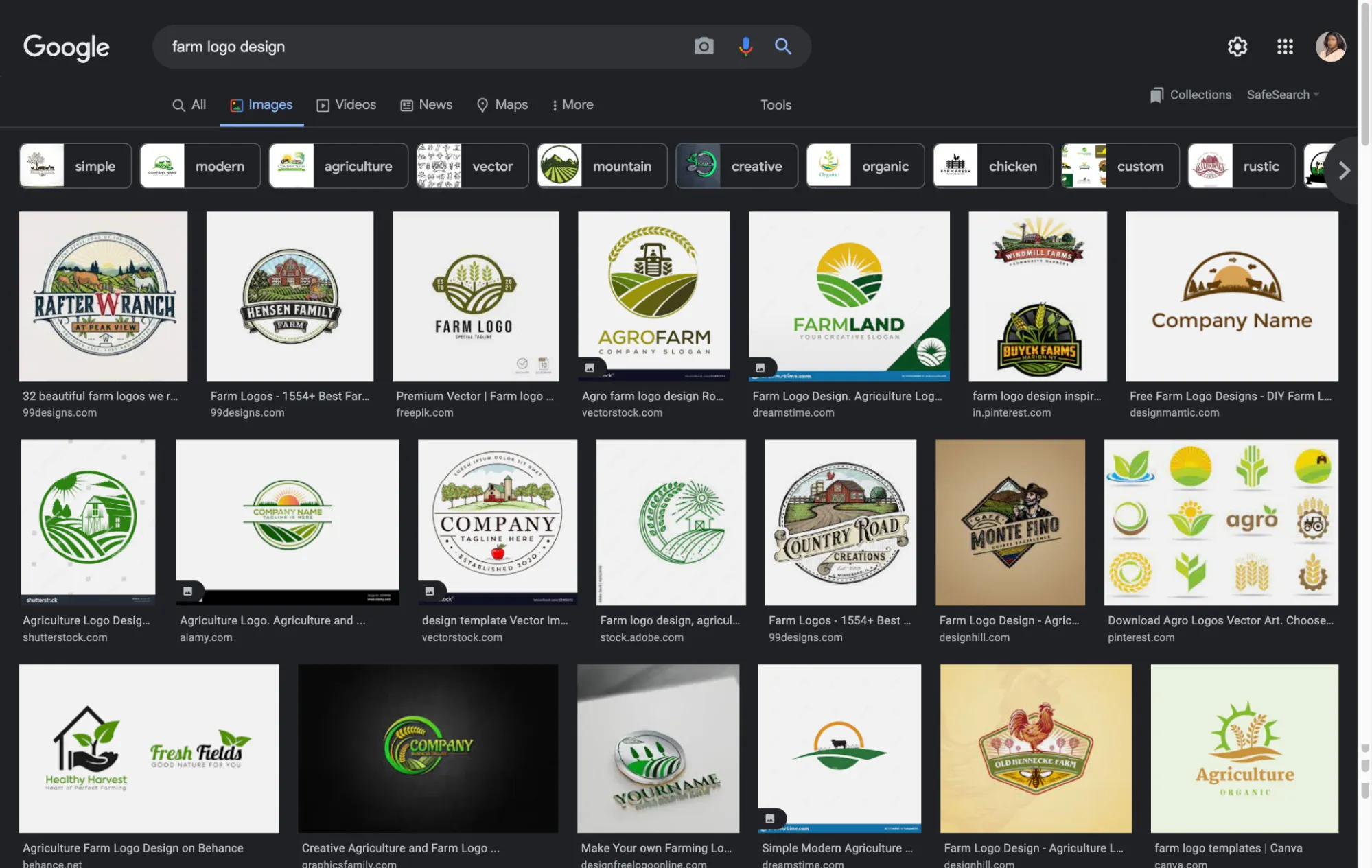
Task: Click licensable badge on Agrofarm image
Action: 590,368
